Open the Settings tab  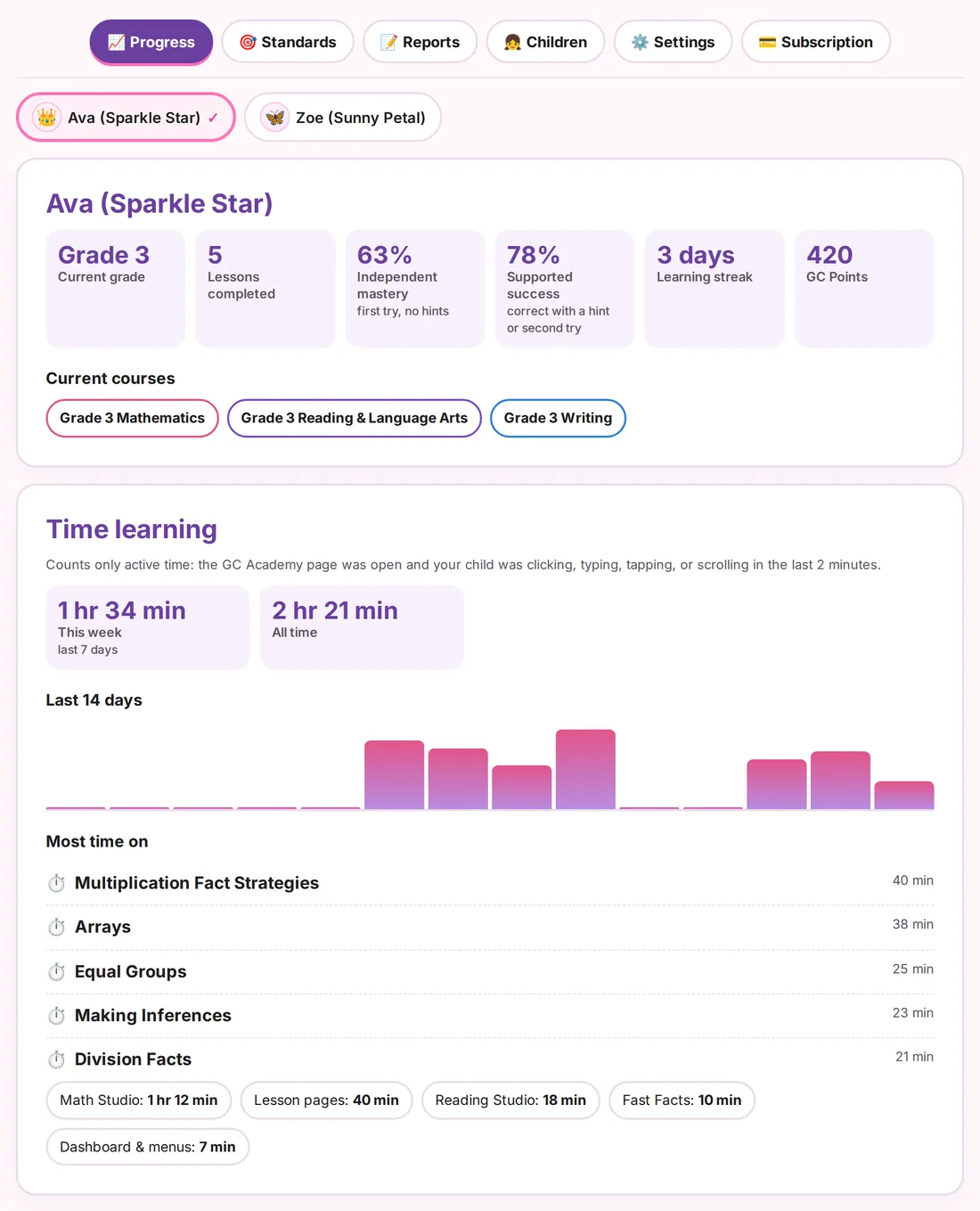(x=673, y=42)
